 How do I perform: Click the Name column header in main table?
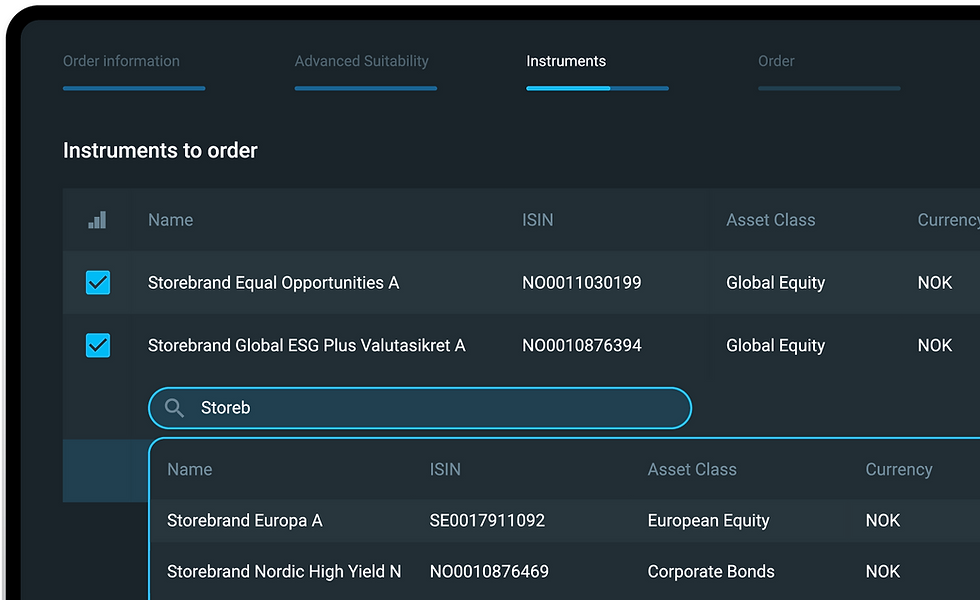point(171,220)
